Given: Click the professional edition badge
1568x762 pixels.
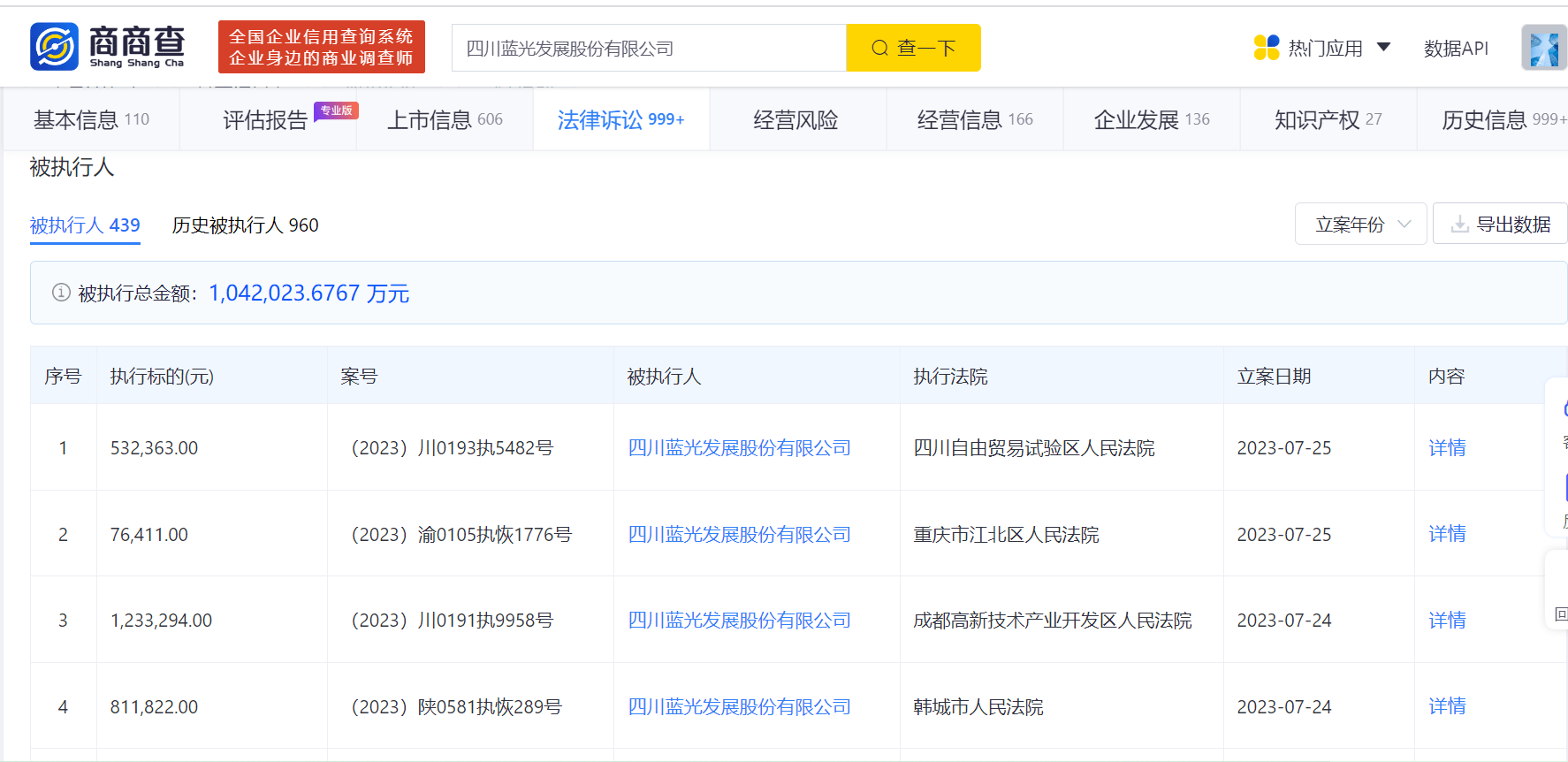Looking at the screenshot, I should (336, 110).
